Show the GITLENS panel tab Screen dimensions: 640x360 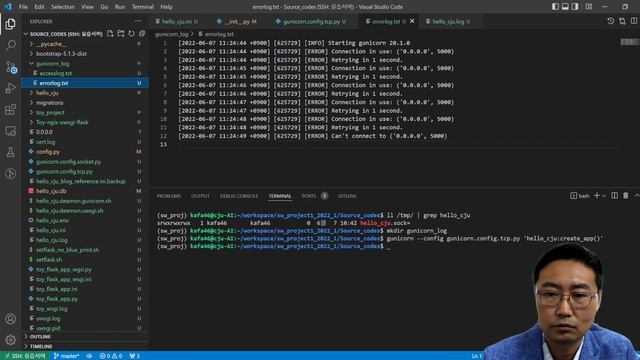click(347, 196)
